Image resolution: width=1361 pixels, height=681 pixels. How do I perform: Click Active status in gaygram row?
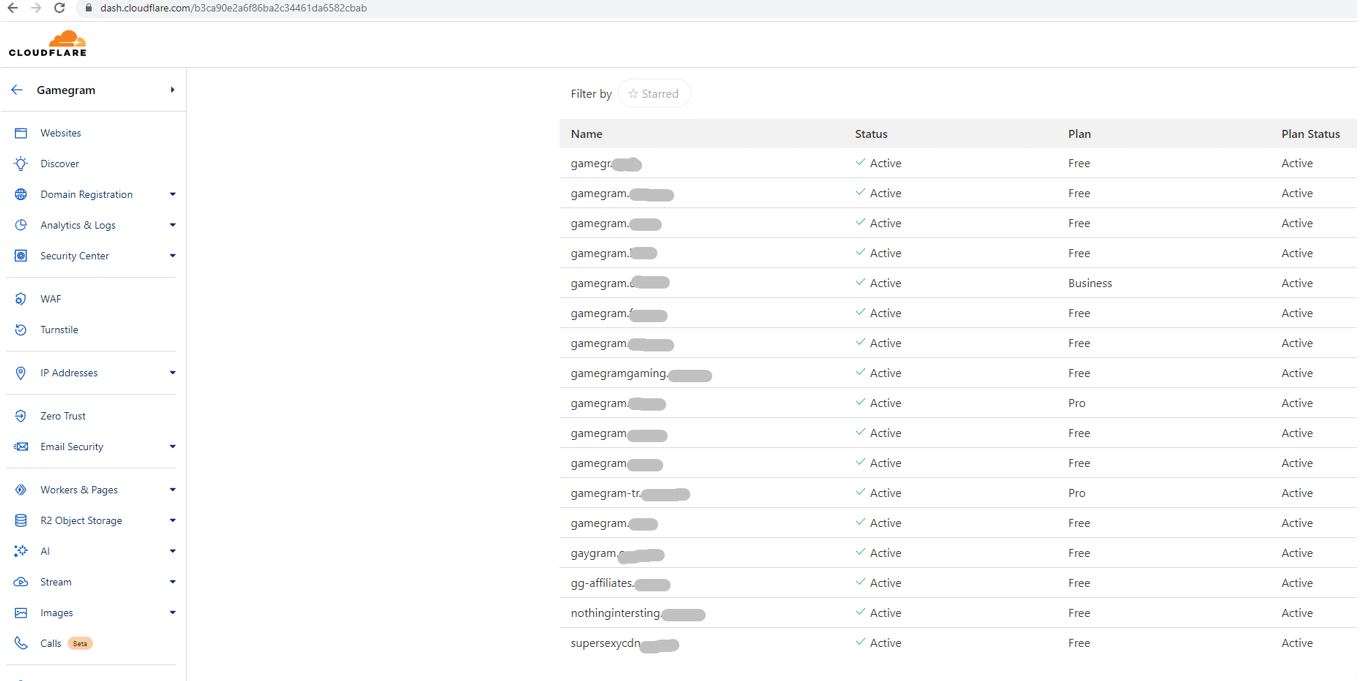tap(878, 553)
